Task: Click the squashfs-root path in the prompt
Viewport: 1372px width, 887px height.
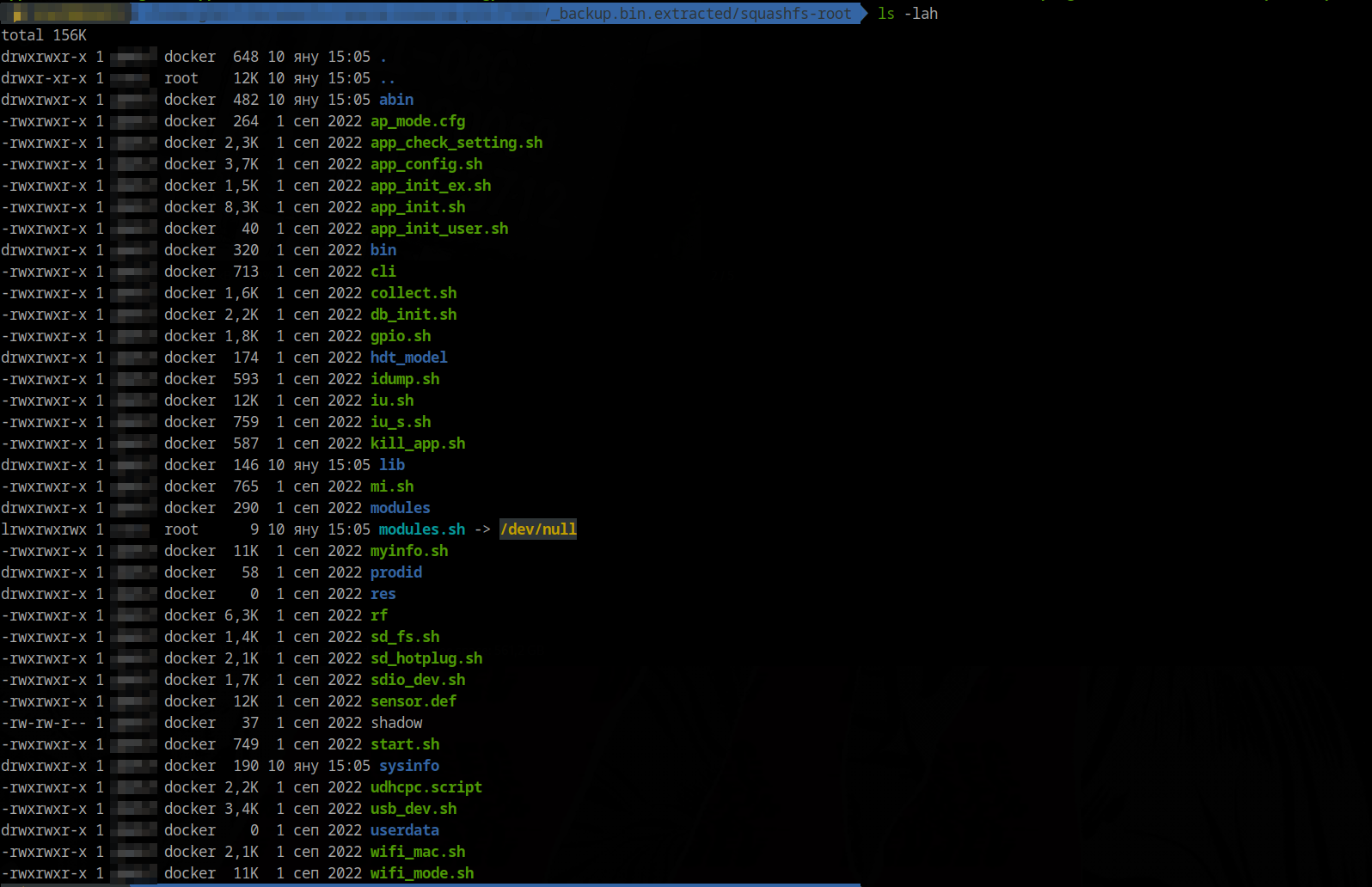Action: click(795, 14)
